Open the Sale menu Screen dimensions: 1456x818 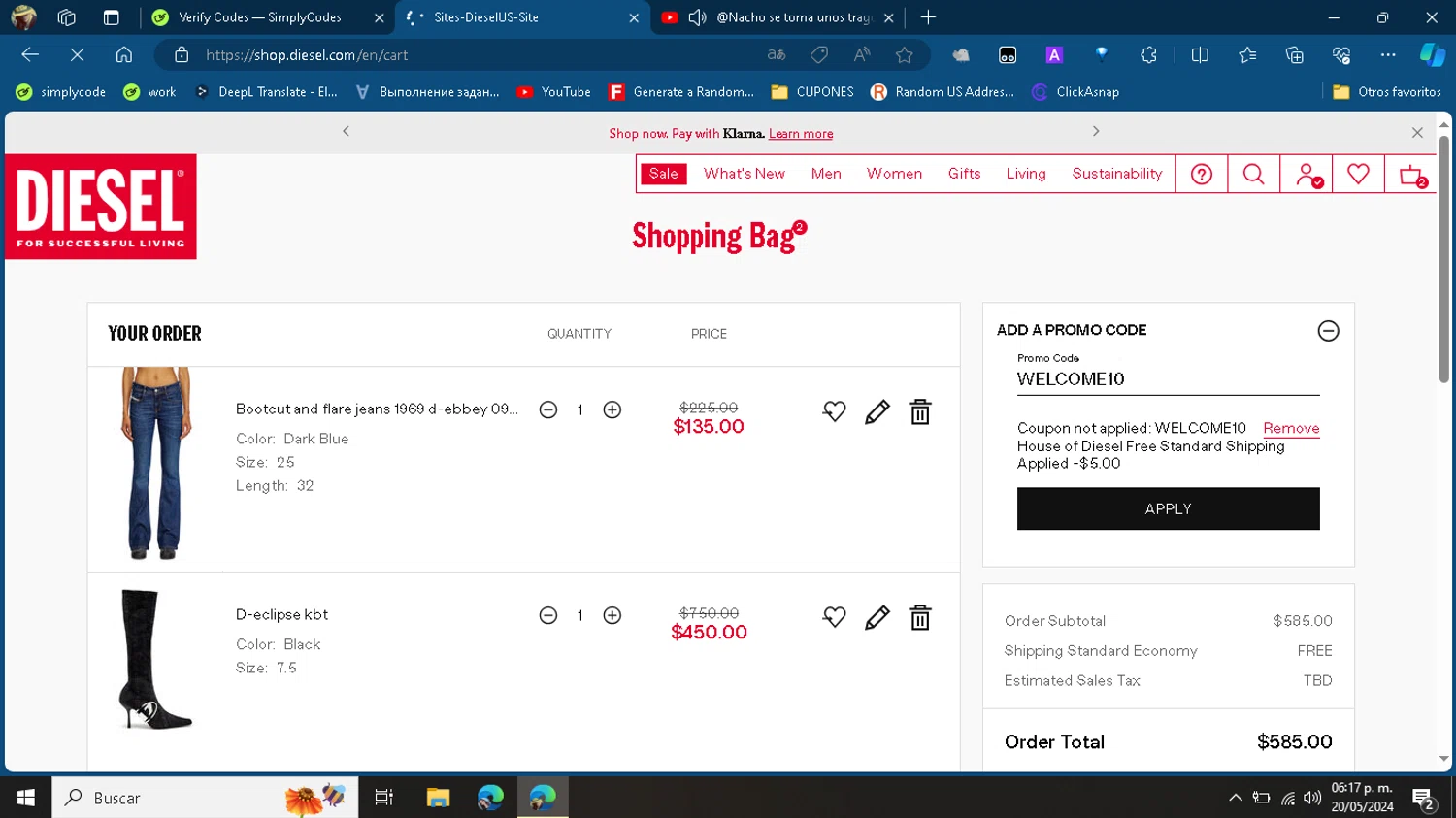tap(664, 174)
